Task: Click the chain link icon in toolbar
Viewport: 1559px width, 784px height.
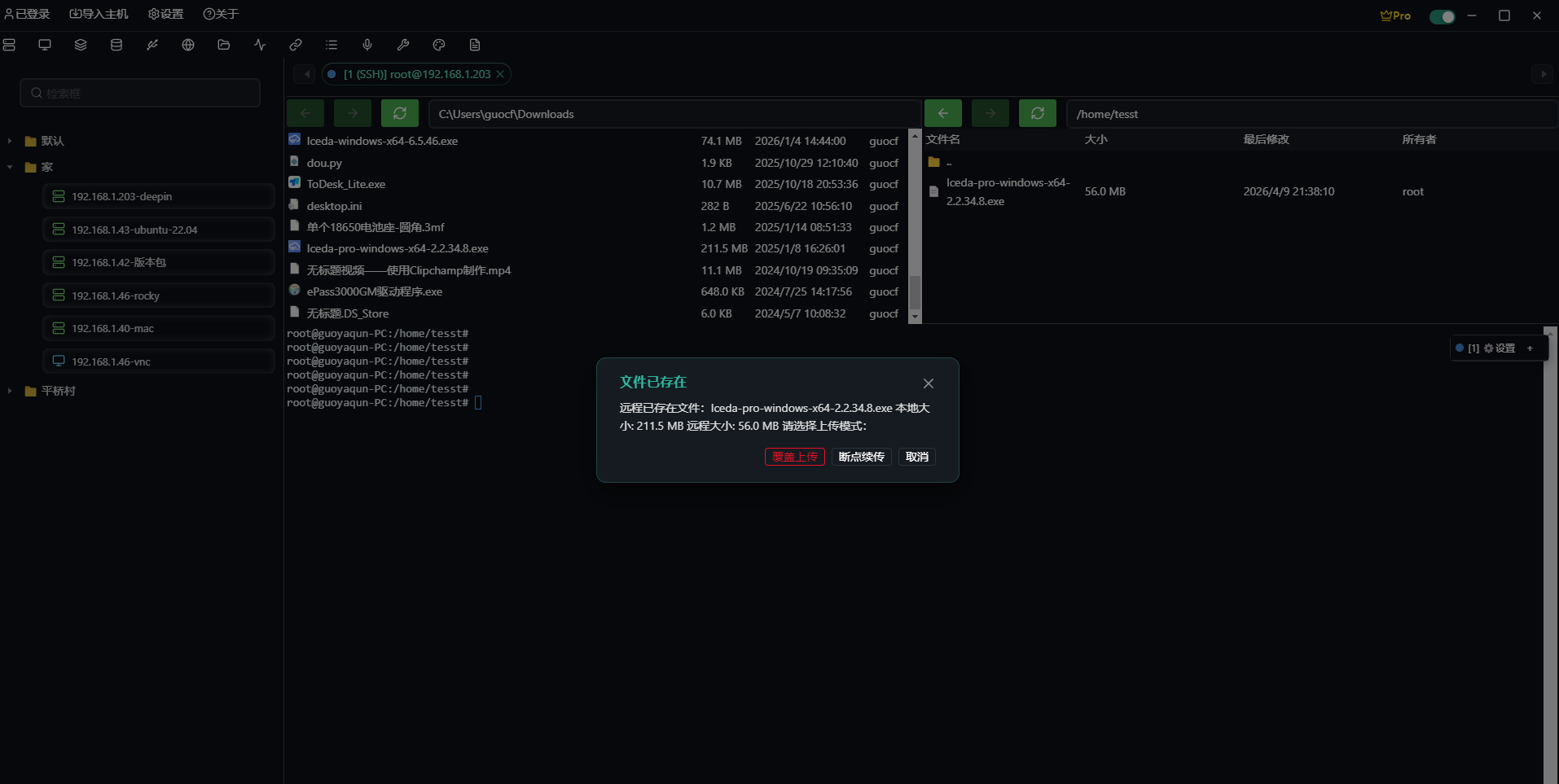Action: point(296,45)
